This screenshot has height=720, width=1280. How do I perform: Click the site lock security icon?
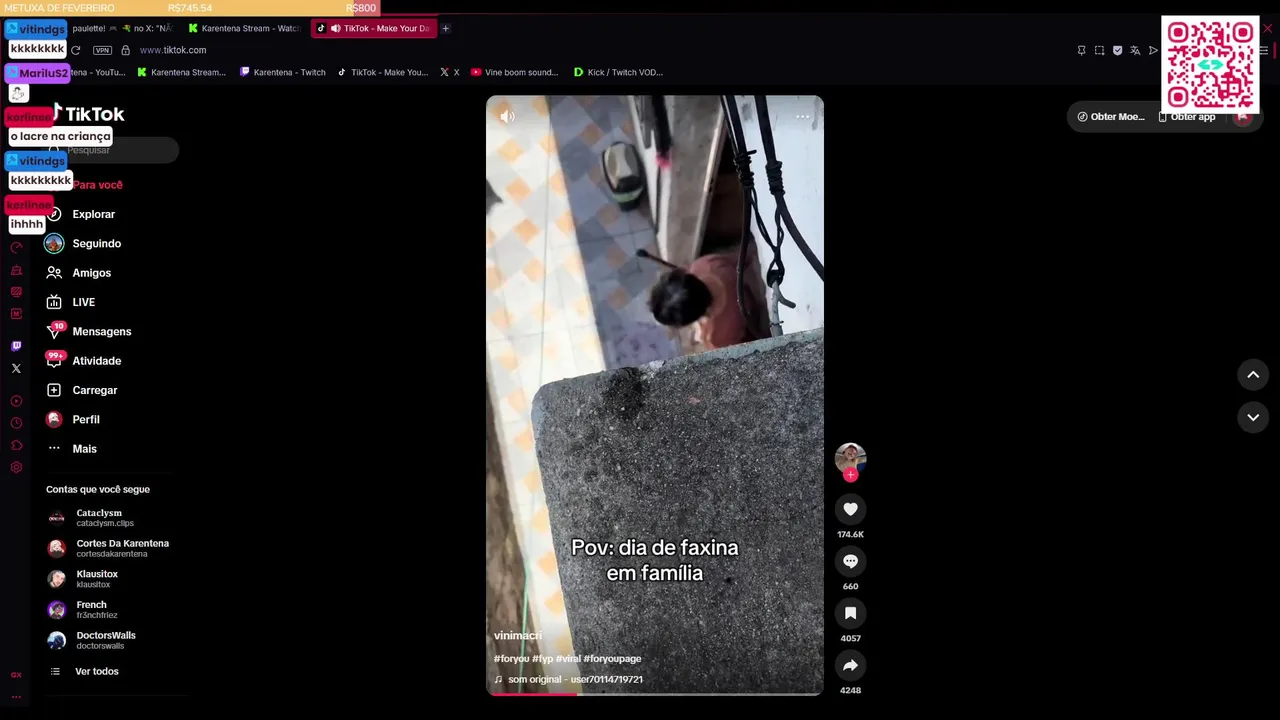pyautogui.click(x=126, y=50)
